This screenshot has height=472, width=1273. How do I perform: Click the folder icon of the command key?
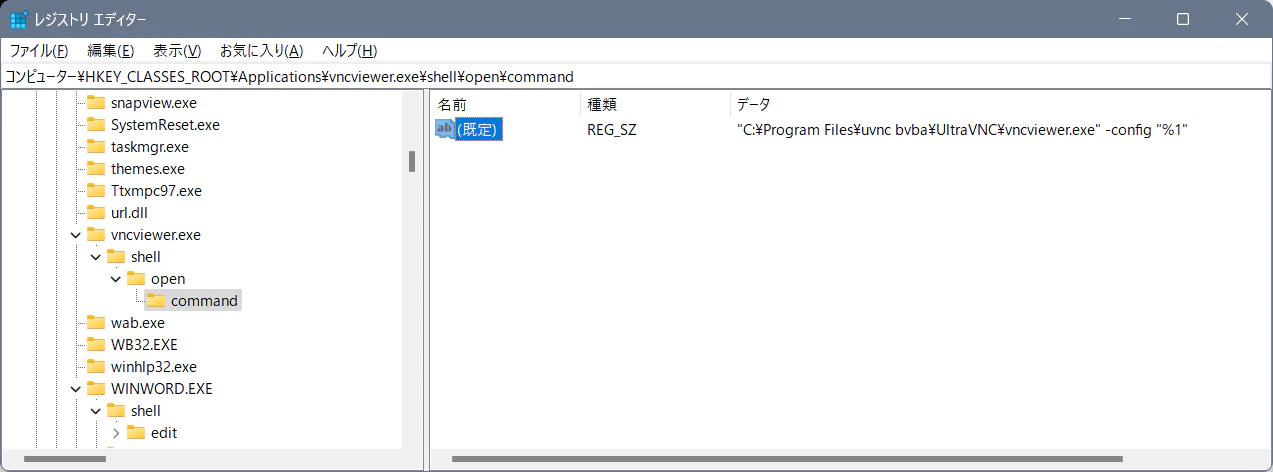[x=156, y=301]
